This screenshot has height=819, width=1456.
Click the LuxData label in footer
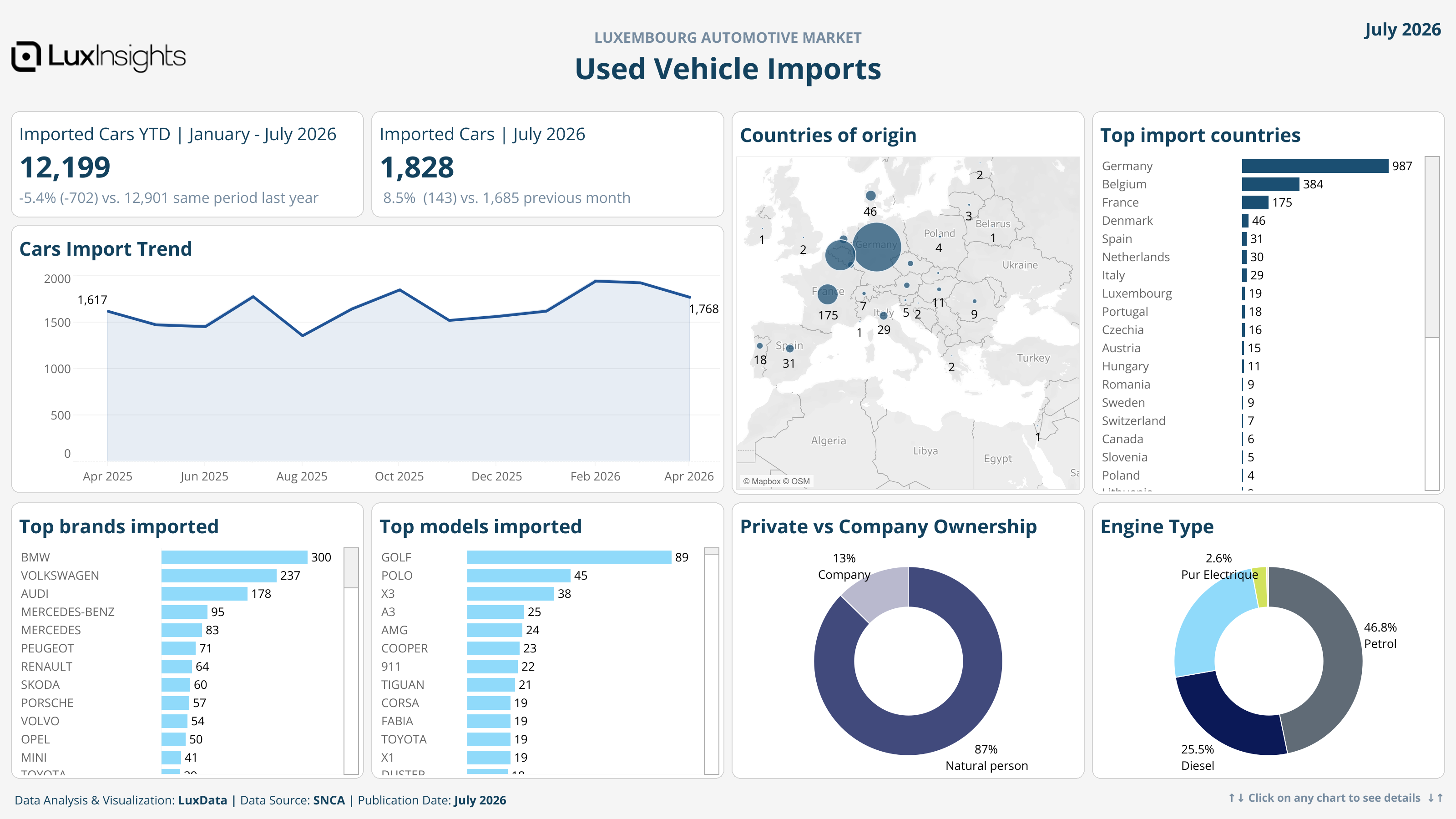[202, 800]
